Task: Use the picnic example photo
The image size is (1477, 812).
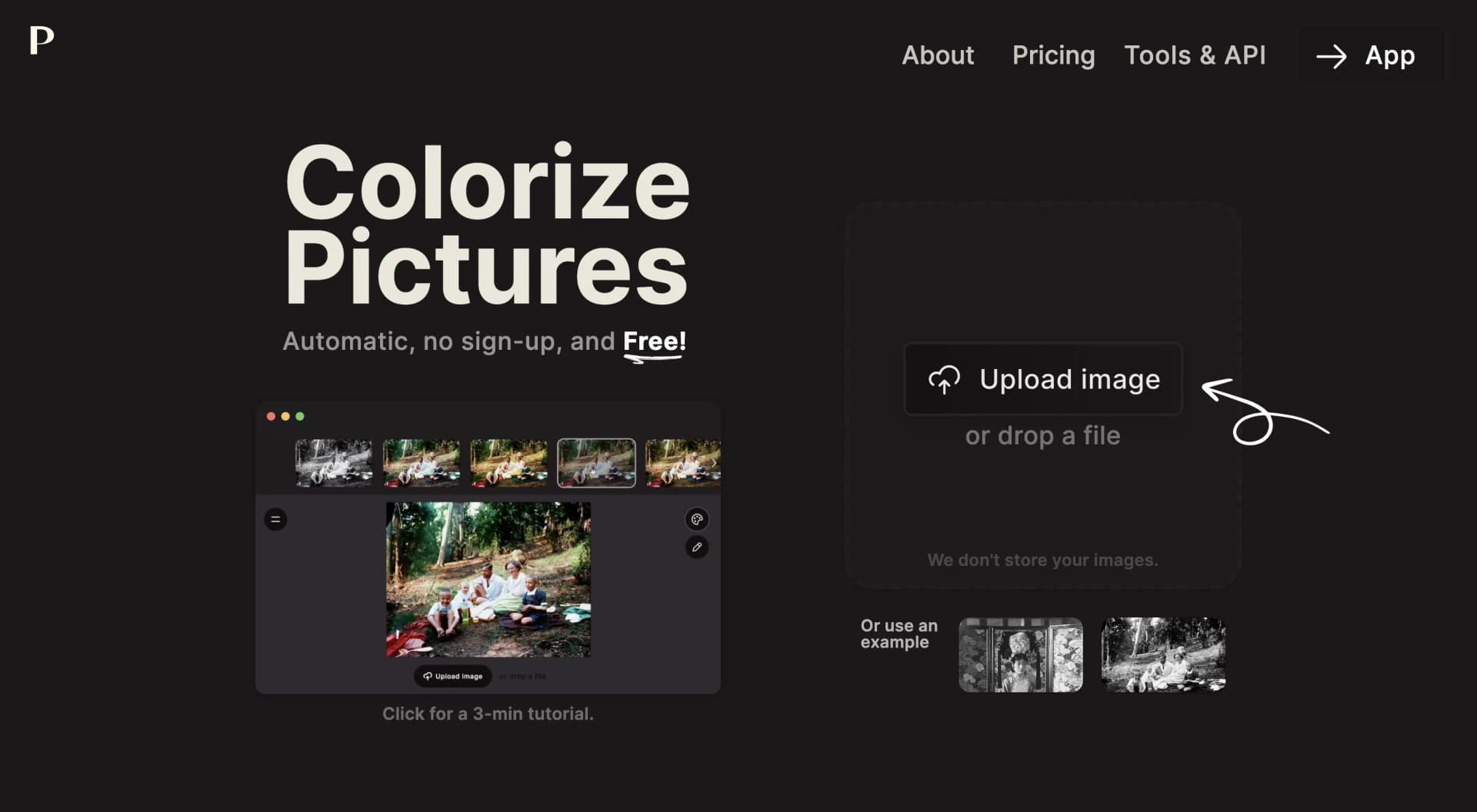Action: 1163,654
